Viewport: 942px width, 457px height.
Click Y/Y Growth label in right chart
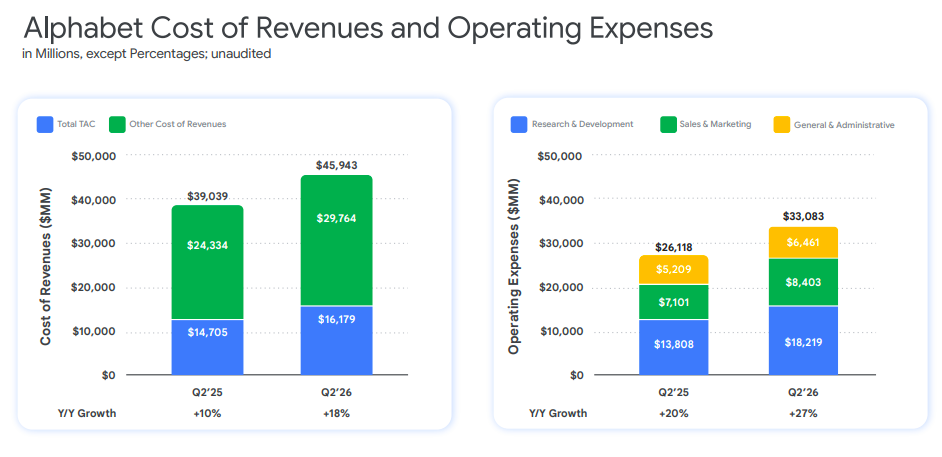click(558, 413)
